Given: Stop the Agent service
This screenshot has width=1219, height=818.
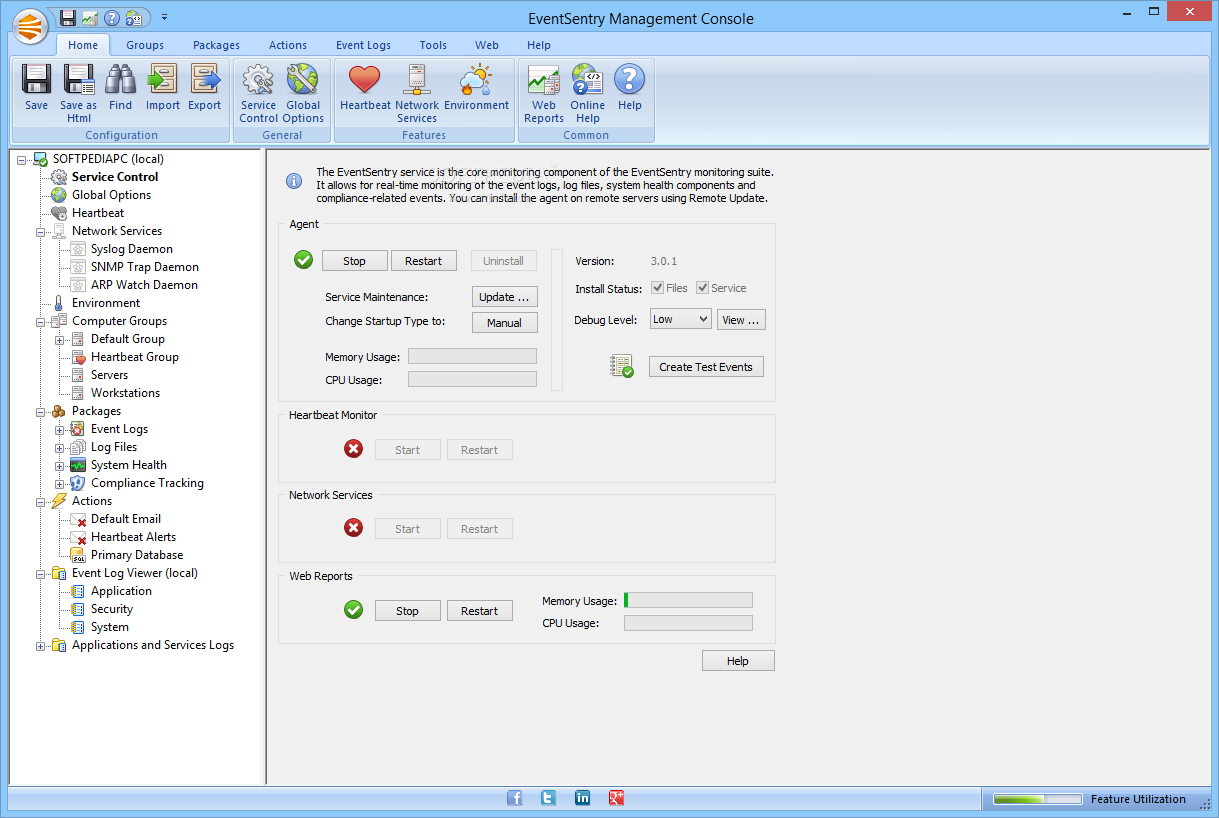Looking at the screenshot, I should coord(354,261).
